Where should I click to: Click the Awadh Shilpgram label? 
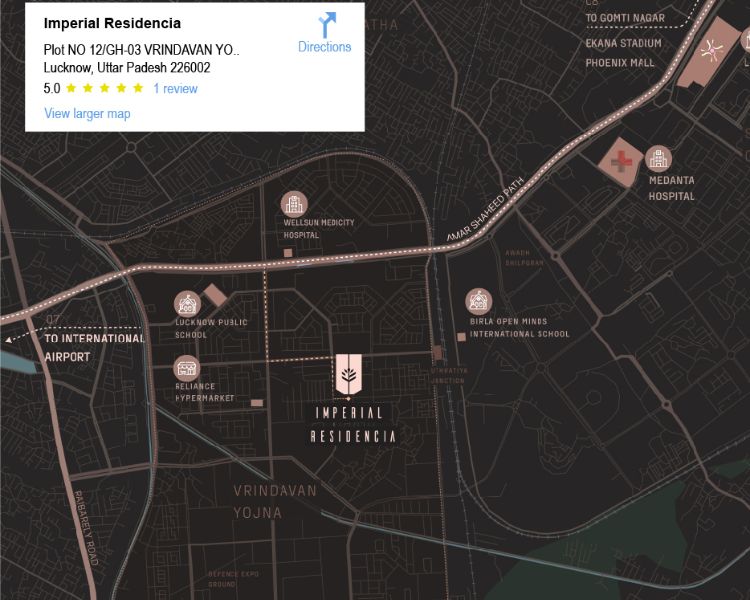tap(524, 257)
